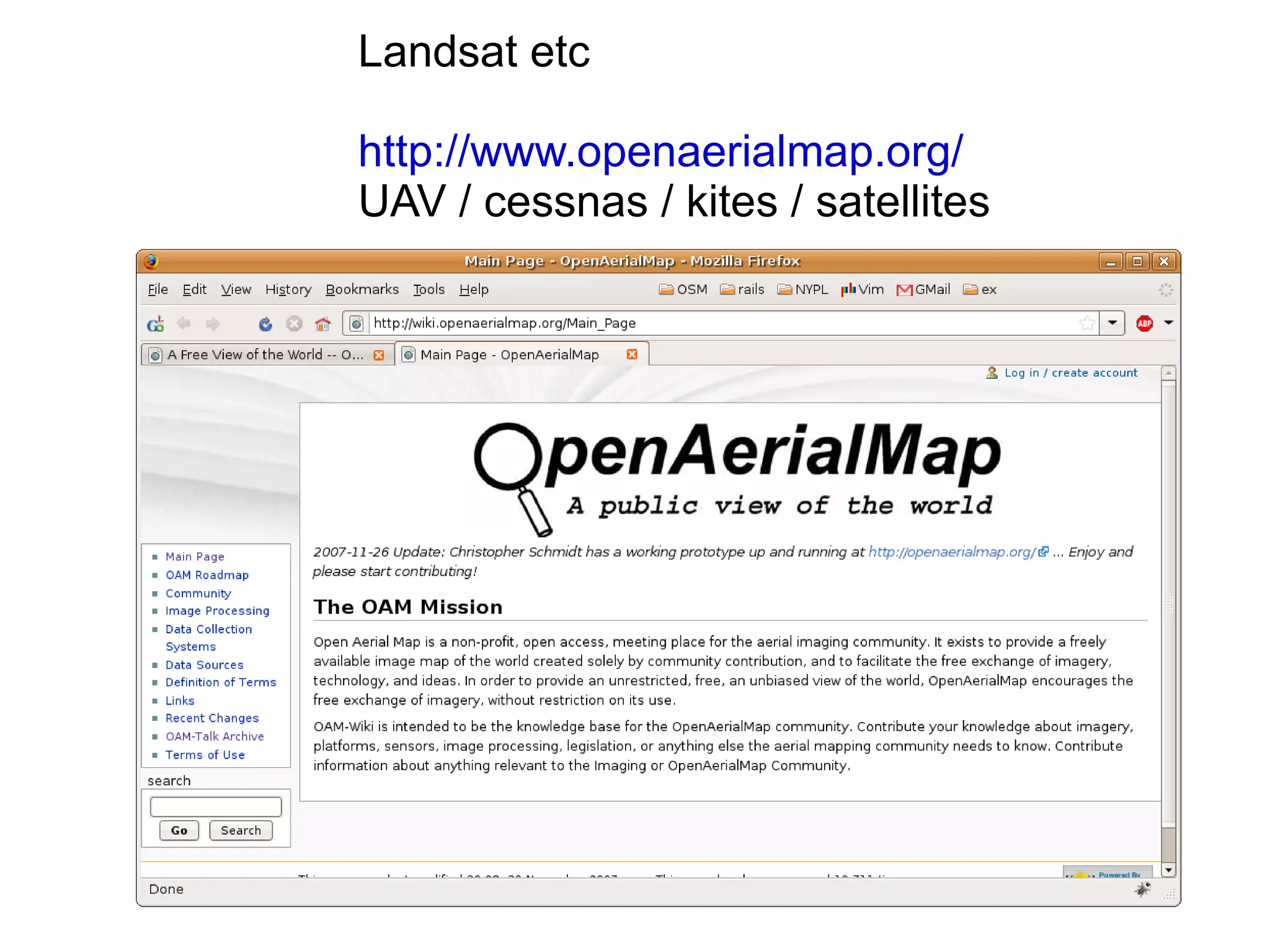
Task: Open the Help menu
Action: (474, 290)
